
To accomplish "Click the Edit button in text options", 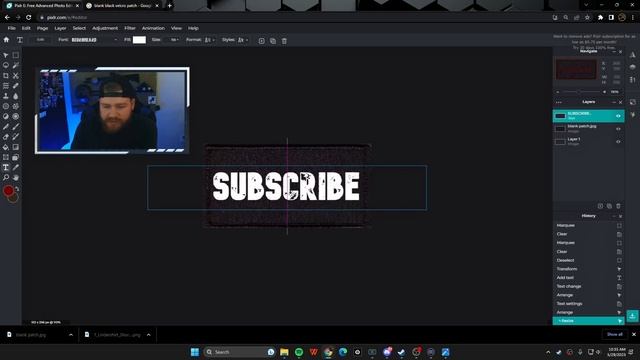I will tap(40, 40).
